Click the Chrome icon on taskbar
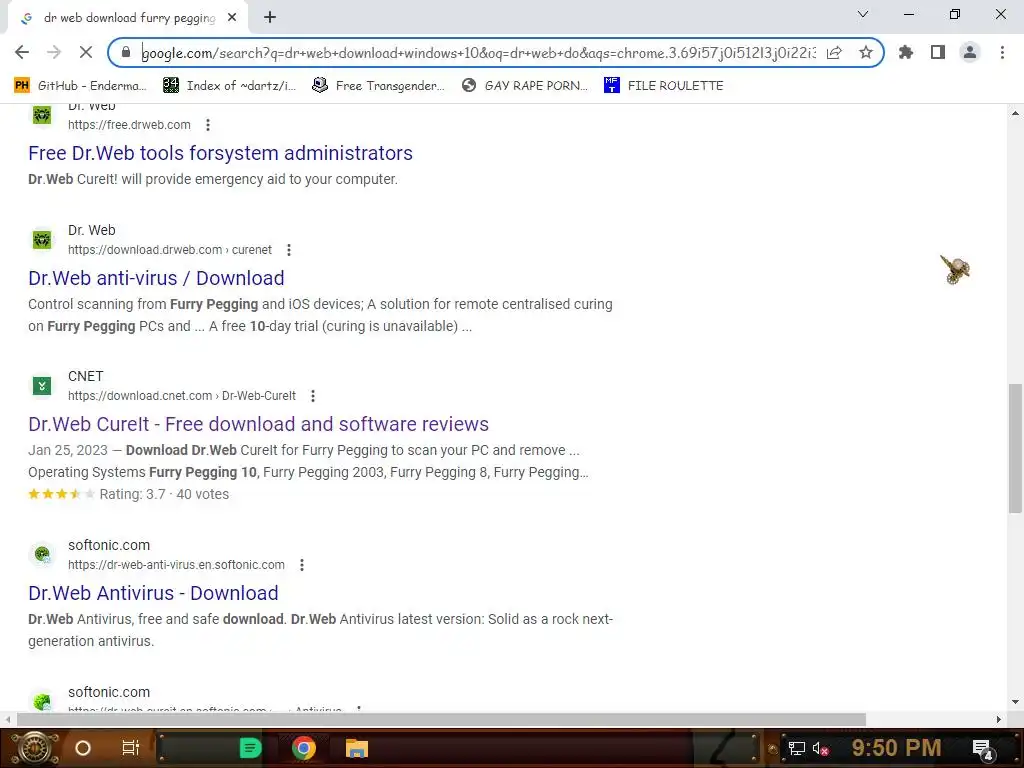 click(304, 748)
